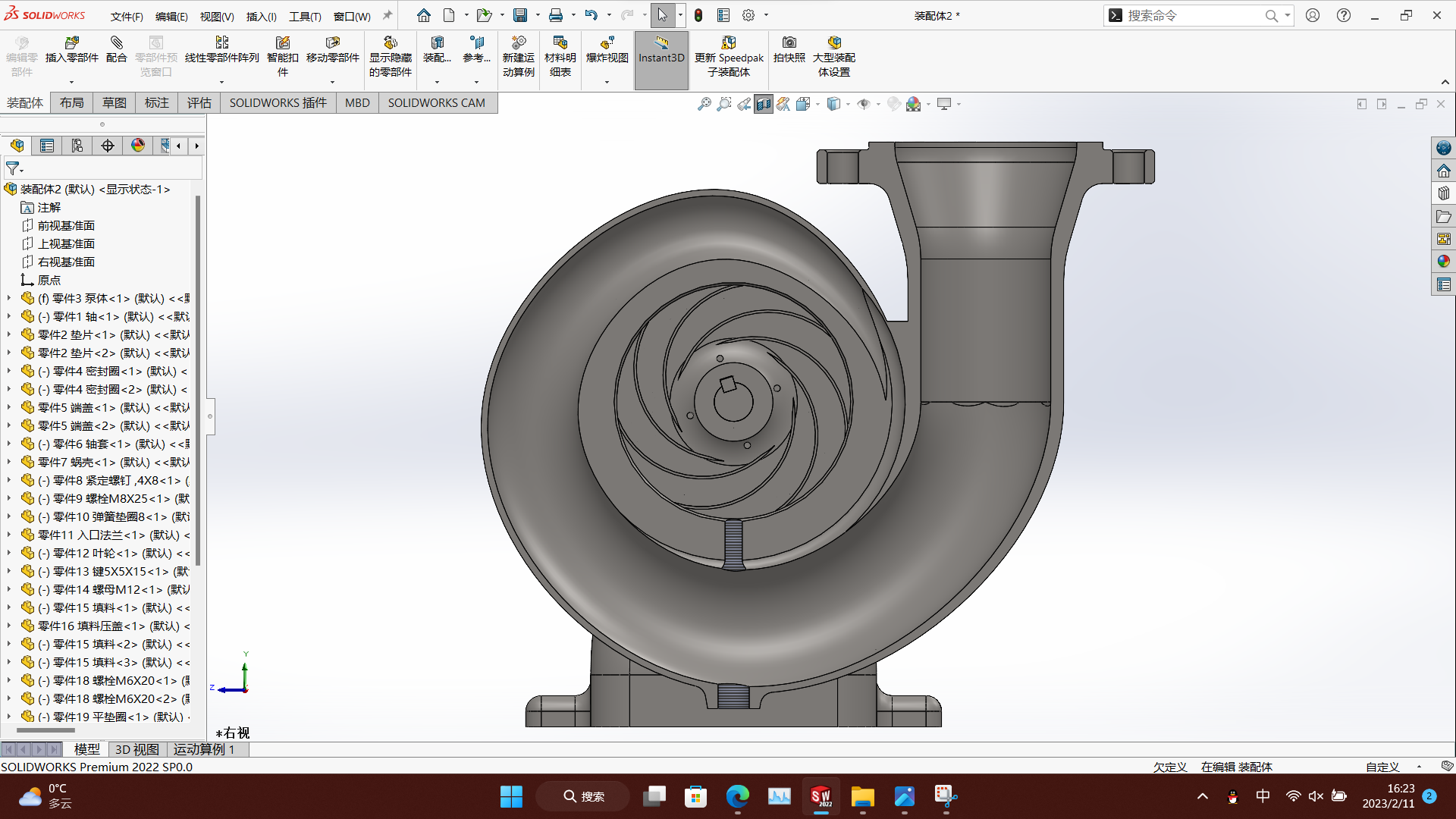Click the Previous View icon
1456x819 pixels.
744,104
